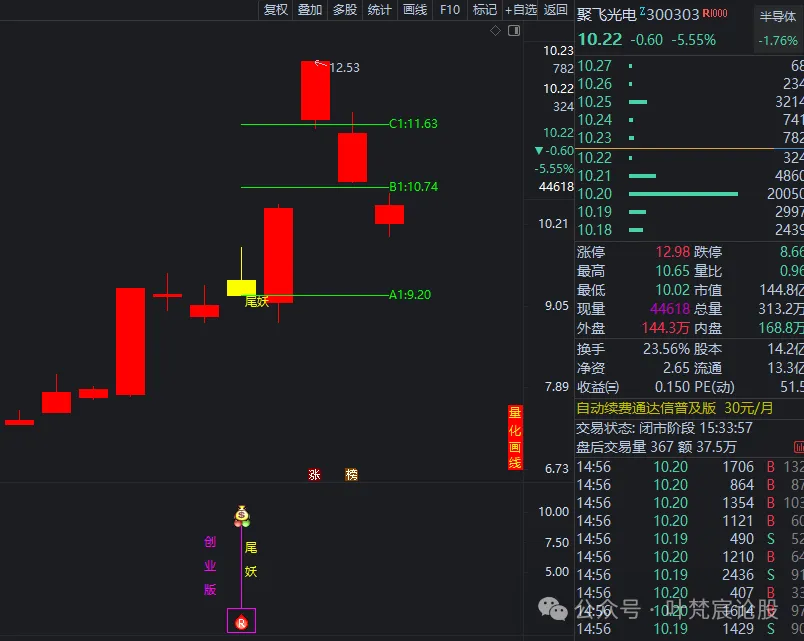Toggle 叠加 overlay mode
This screenshot has width=804, height=641.
coord(310,10)
